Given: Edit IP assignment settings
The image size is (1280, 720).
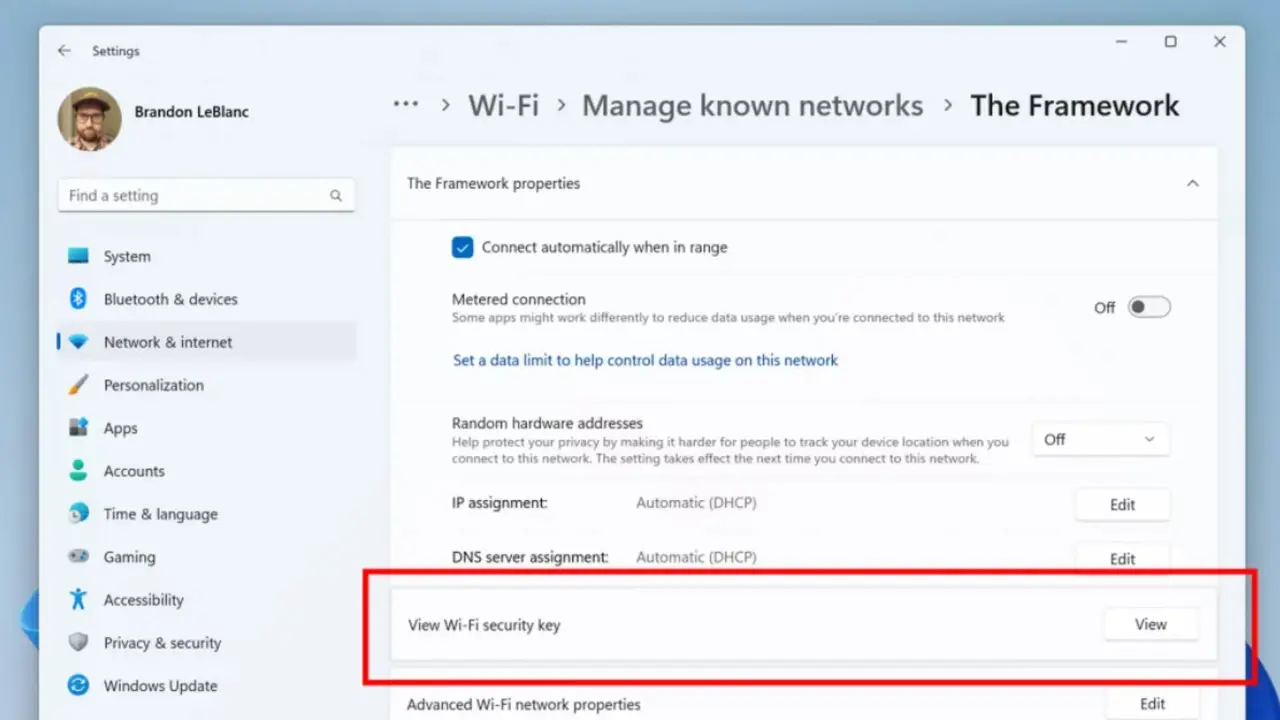Looking at the screenshot, I should pos(1122,505).
